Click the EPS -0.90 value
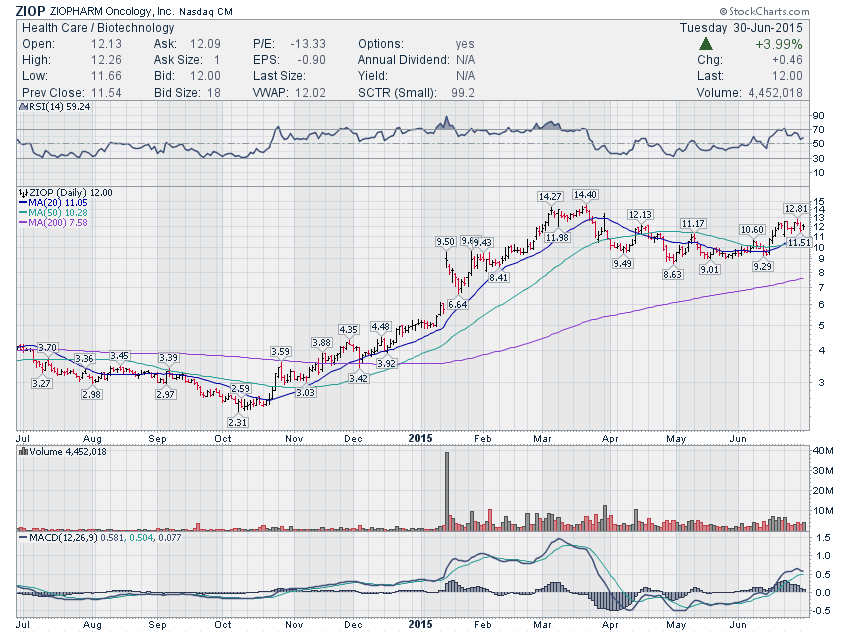 point(311,60)
